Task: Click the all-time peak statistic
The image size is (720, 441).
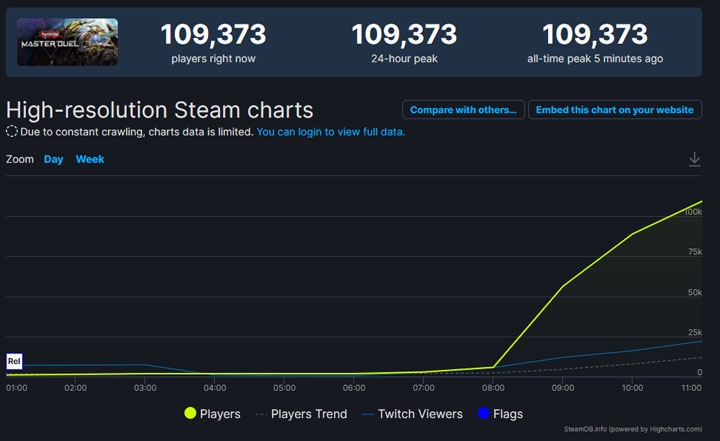Action: [594, 35]
